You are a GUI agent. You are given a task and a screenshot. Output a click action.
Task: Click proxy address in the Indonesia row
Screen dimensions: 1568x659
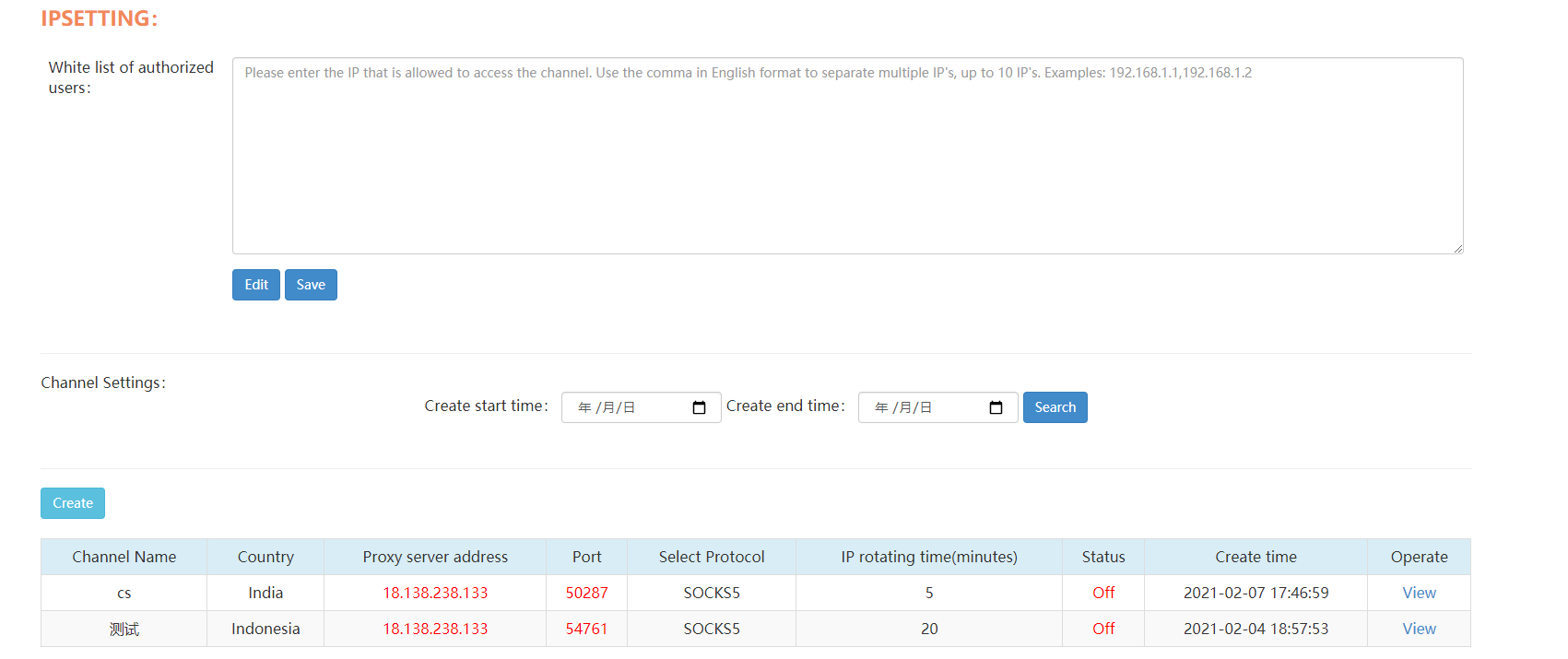(x=435, y=629)
